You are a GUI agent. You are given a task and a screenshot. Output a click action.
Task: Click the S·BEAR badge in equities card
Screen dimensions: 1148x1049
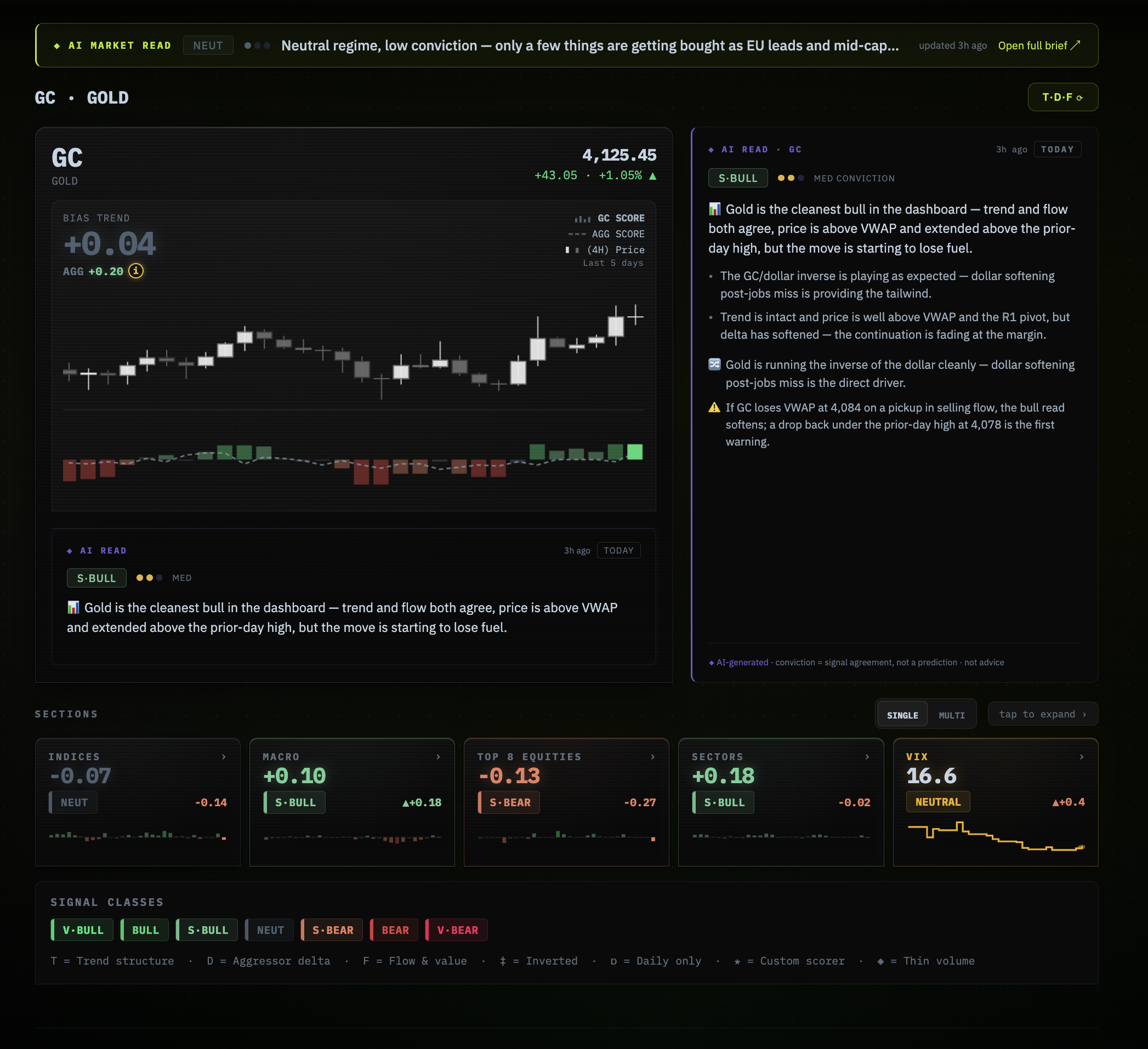point(509,802)
